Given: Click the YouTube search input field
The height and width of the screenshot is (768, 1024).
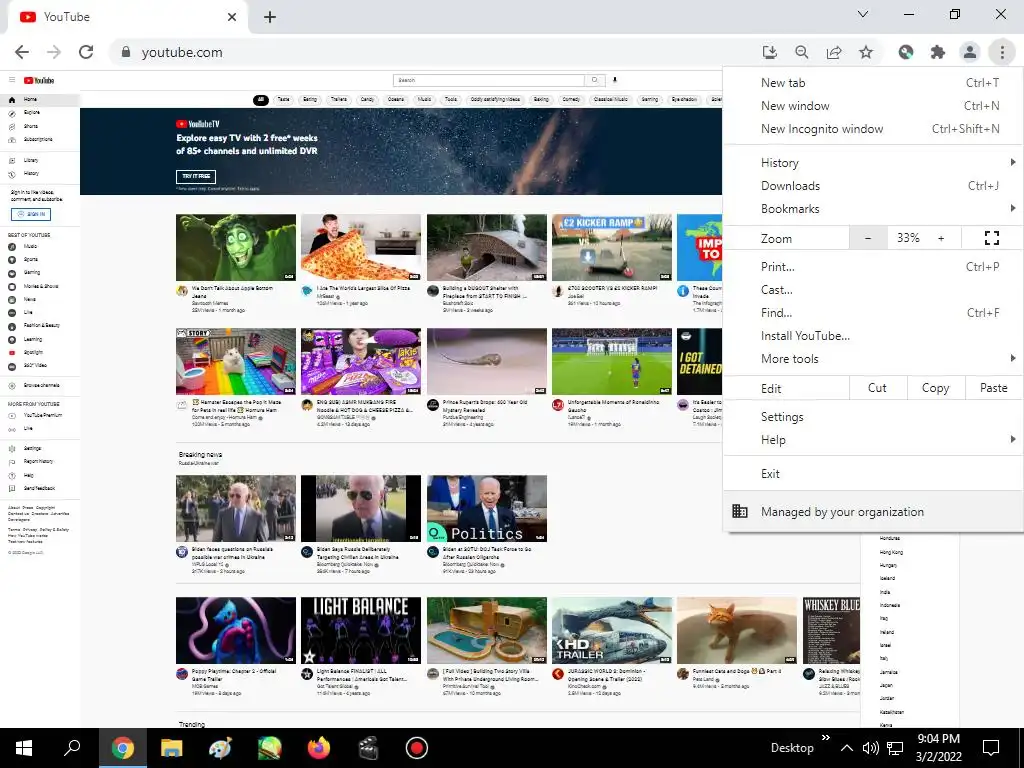Looking at the screenshot, I should tap(488, 80).
